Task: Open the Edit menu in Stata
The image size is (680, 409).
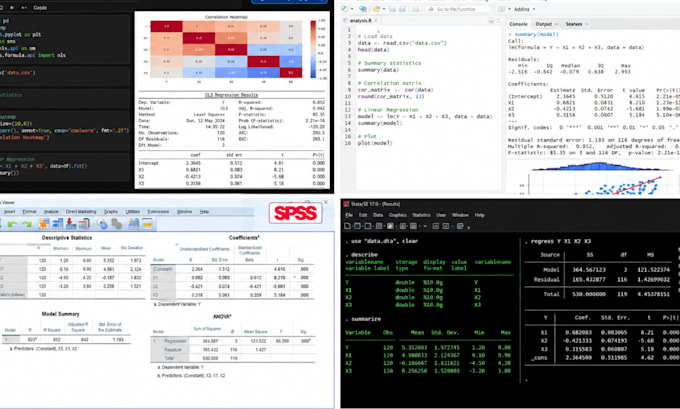Action: coord(363,215)
